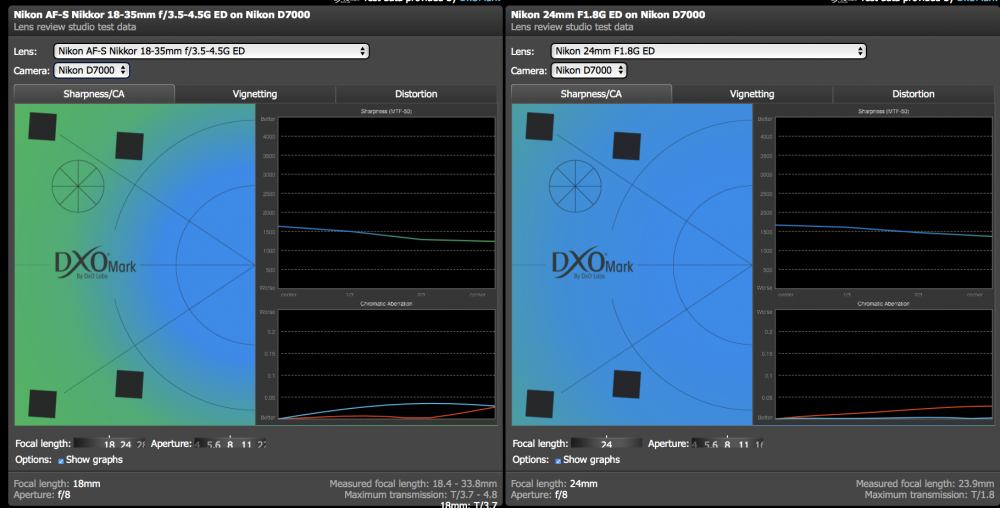This screenshot has height=508, width=1000.
Task: Click Aperture: f/8 readout under 24mm
Action: tap(540, 495)
